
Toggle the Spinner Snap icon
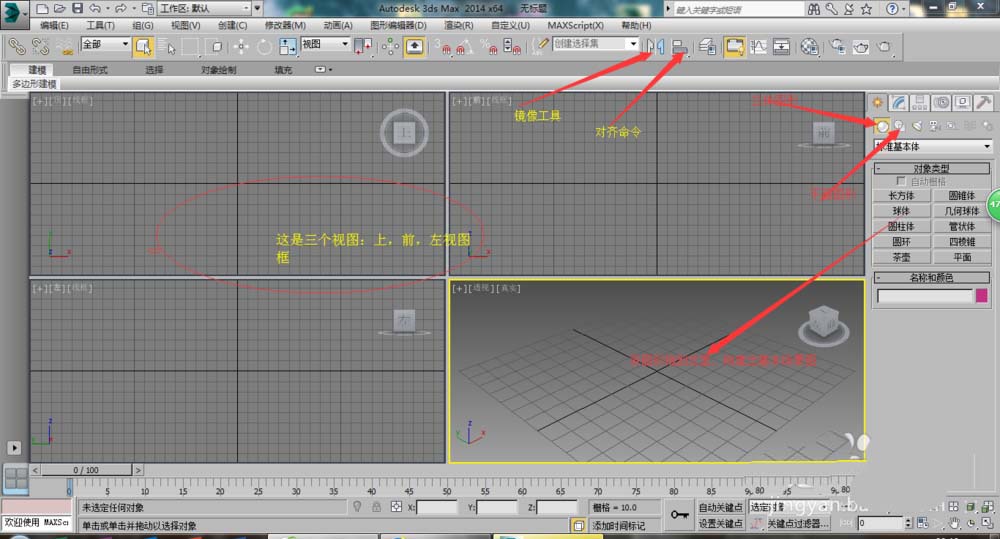tap(511, 47)
